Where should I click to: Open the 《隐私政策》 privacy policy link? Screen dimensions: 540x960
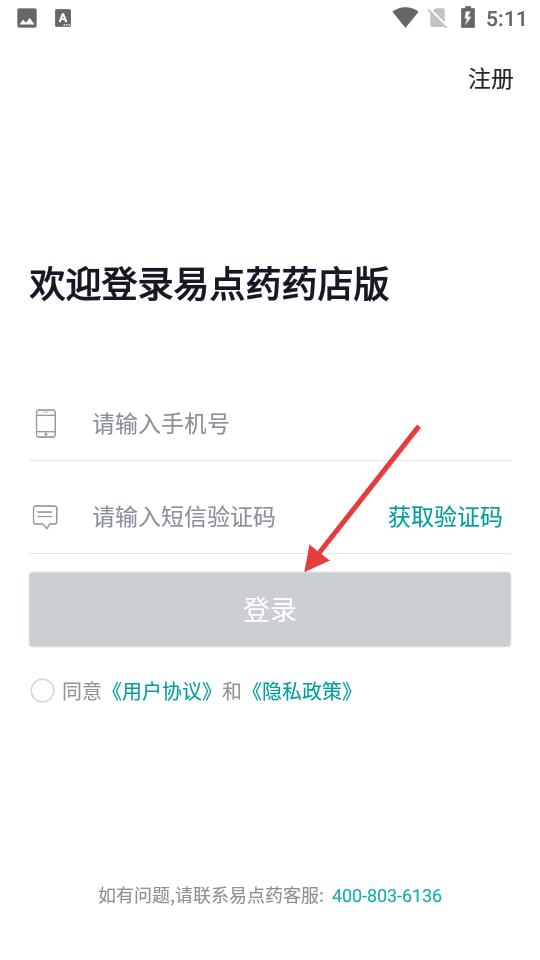(301, 691)
